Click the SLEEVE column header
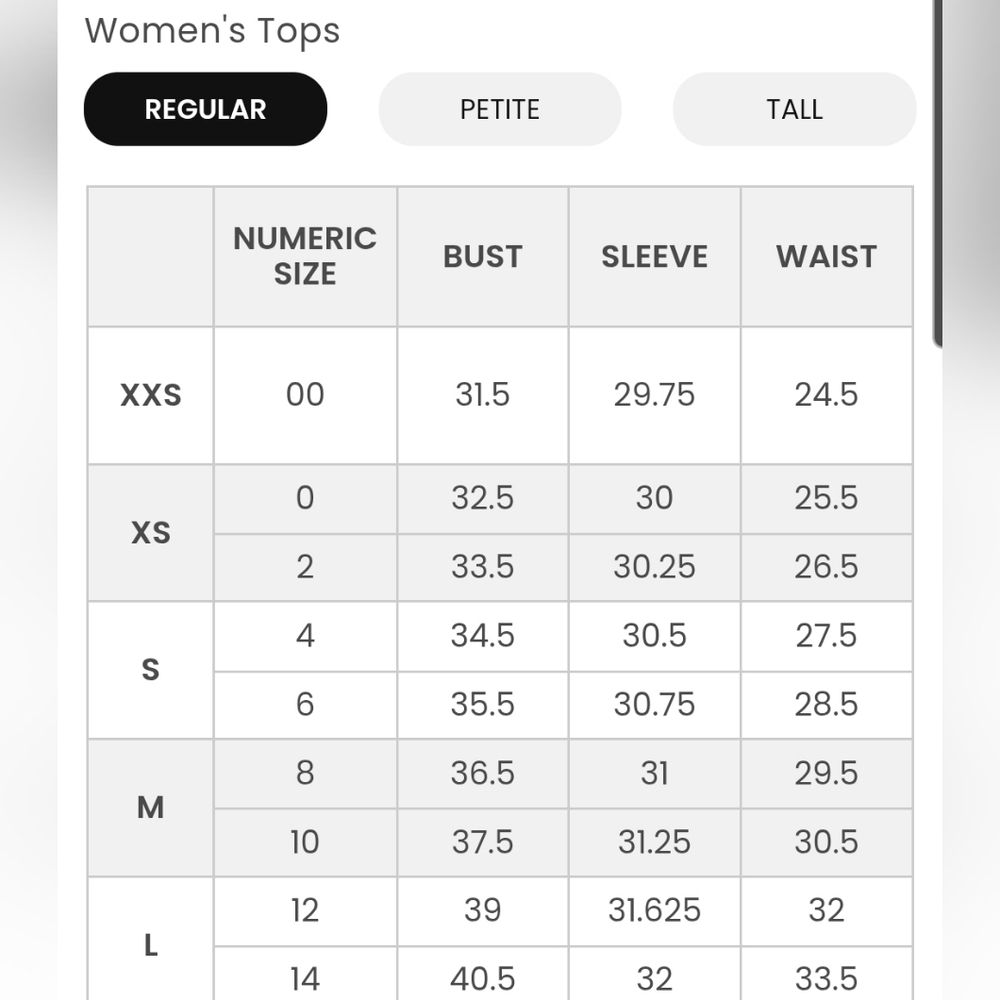The height and width of the screenshot is (1000, 1000). tap(654, 256)
